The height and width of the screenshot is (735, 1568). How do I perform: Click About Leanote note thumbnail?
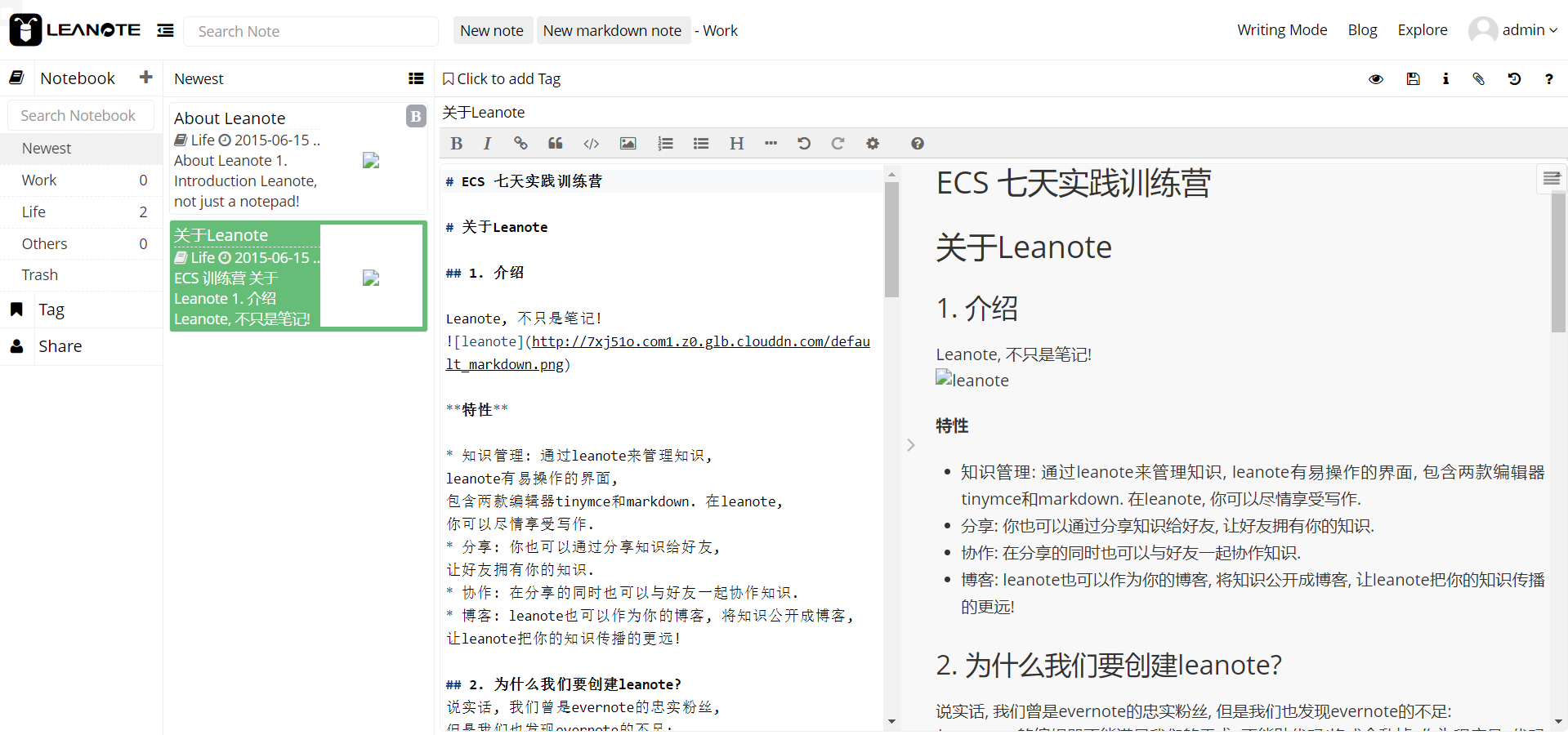(371, 161)
